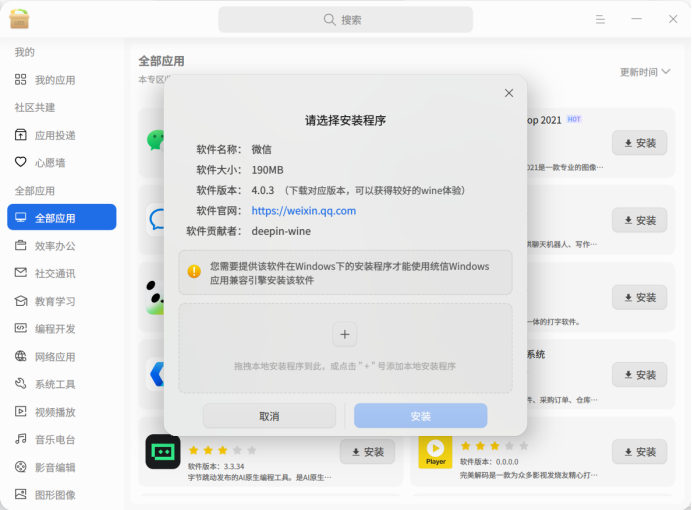Click the 微信 software name value
The width and height of the screenshot is (692, 510).
click(261, 150)
